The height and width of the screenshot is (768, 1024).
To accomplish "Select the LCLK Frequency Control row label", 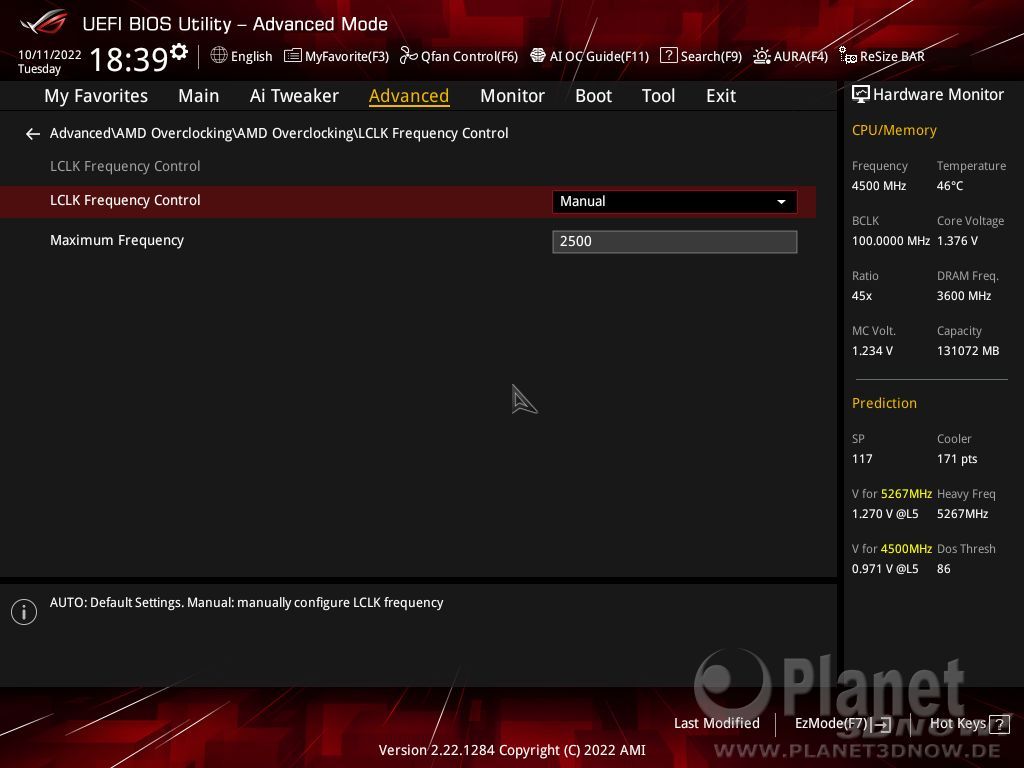I will 125,200.
